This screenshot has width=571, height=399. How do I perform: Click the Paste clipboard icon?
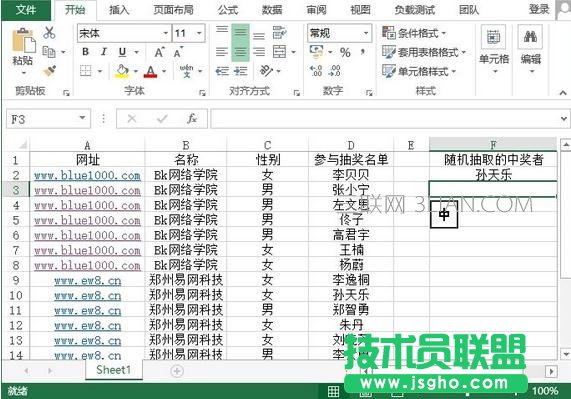point(24,40)
